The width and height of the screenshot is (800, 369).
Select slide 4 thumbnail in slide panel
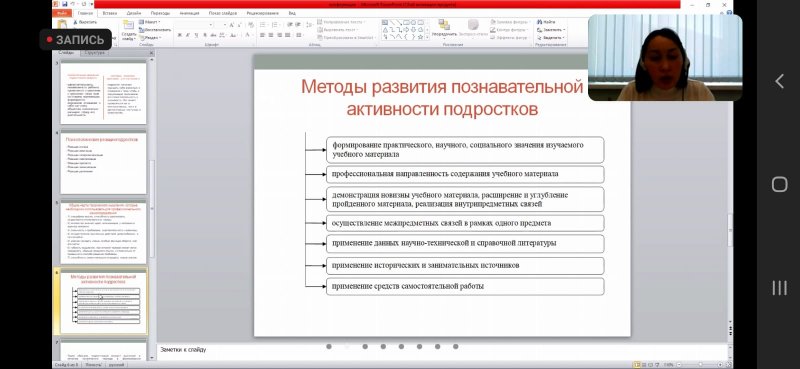pos(104,163)
